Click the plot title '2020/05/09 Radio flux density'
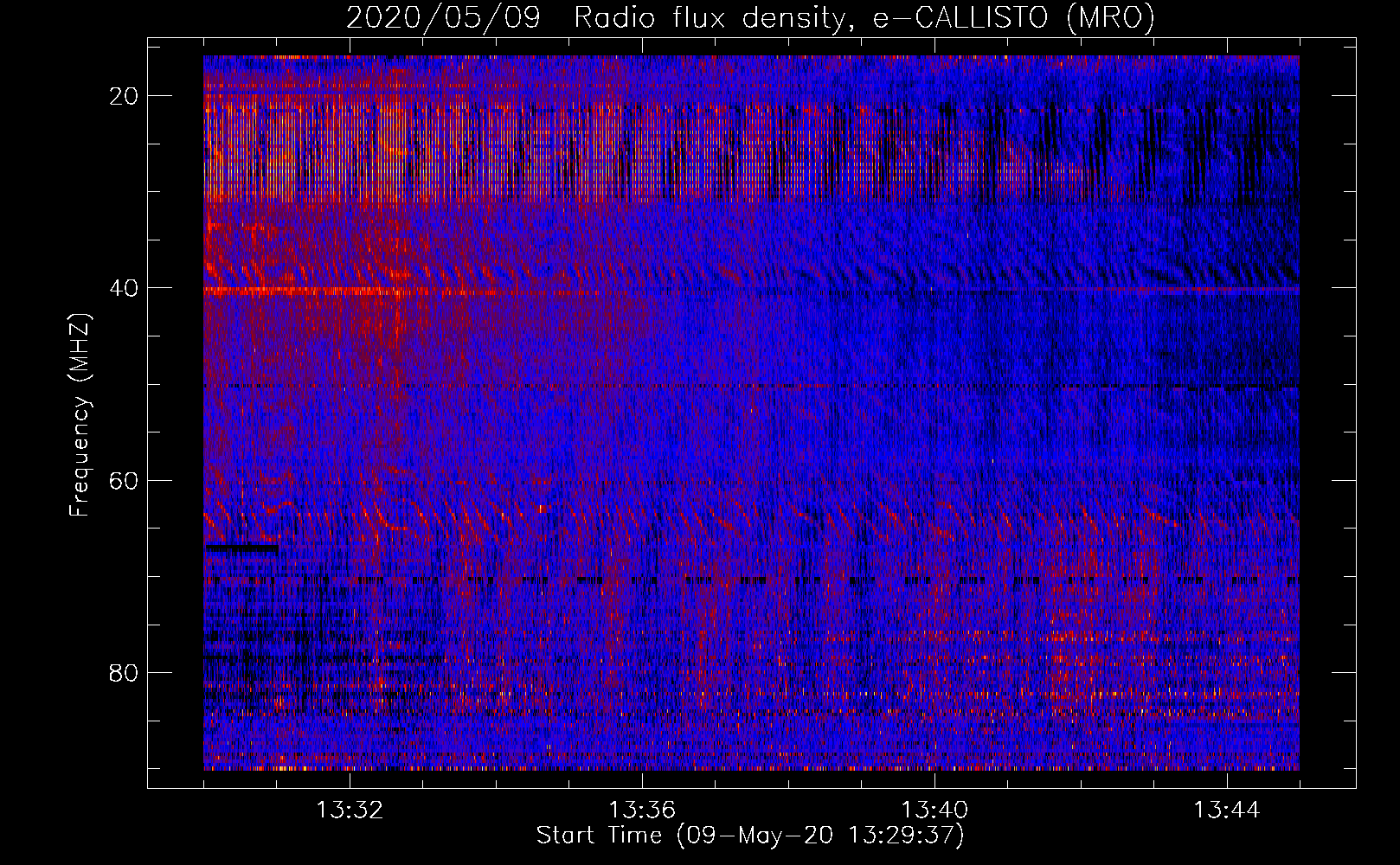The width and height of the screenshot is (1400, 865). pyautogui.click(x=750, y=18)
